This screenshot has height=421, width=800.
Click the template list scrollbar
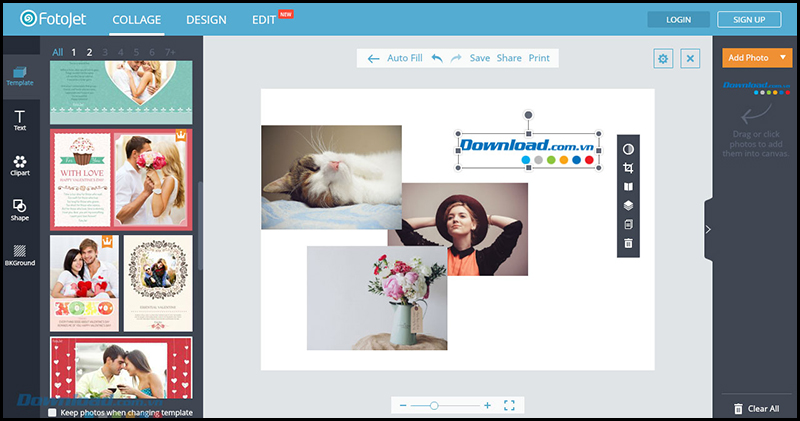[x=200, y=226]
